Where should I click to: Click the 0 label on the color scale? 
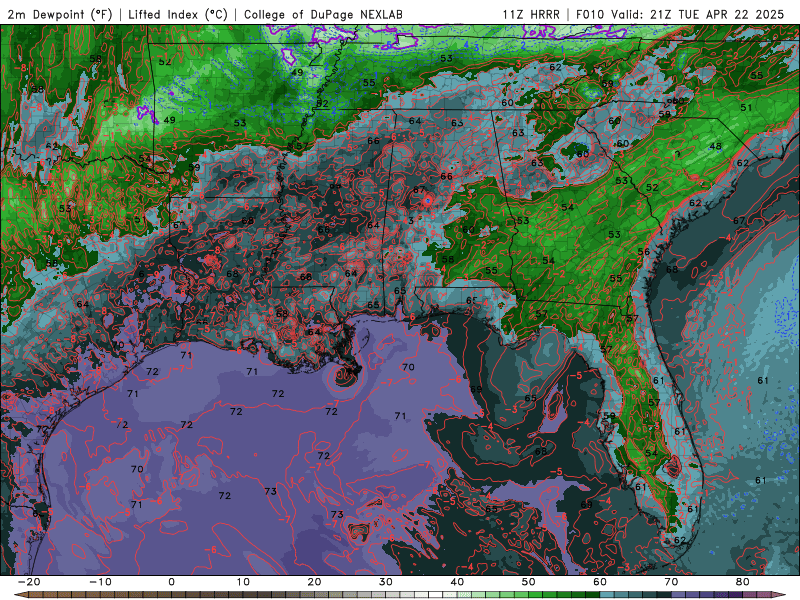coord(171,582)
